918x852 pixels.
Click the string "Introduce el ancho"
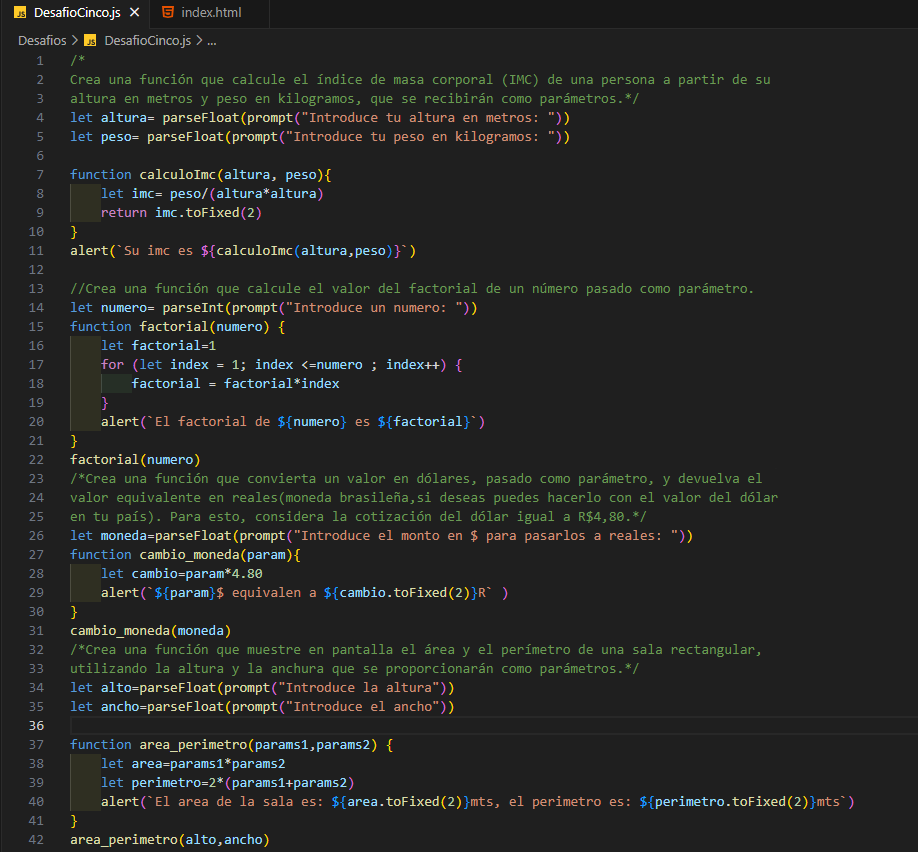[362, 707]
